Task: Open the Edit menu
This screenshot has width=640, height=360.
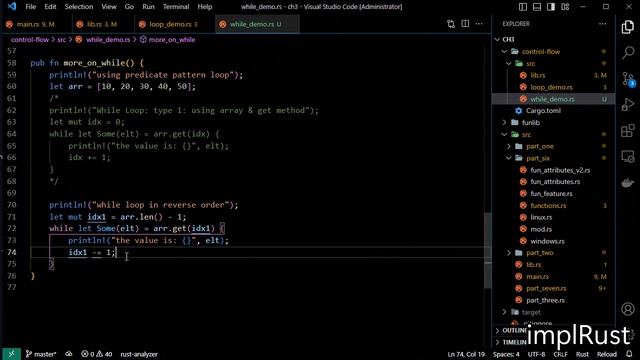Action: click(x=50, y=7)
